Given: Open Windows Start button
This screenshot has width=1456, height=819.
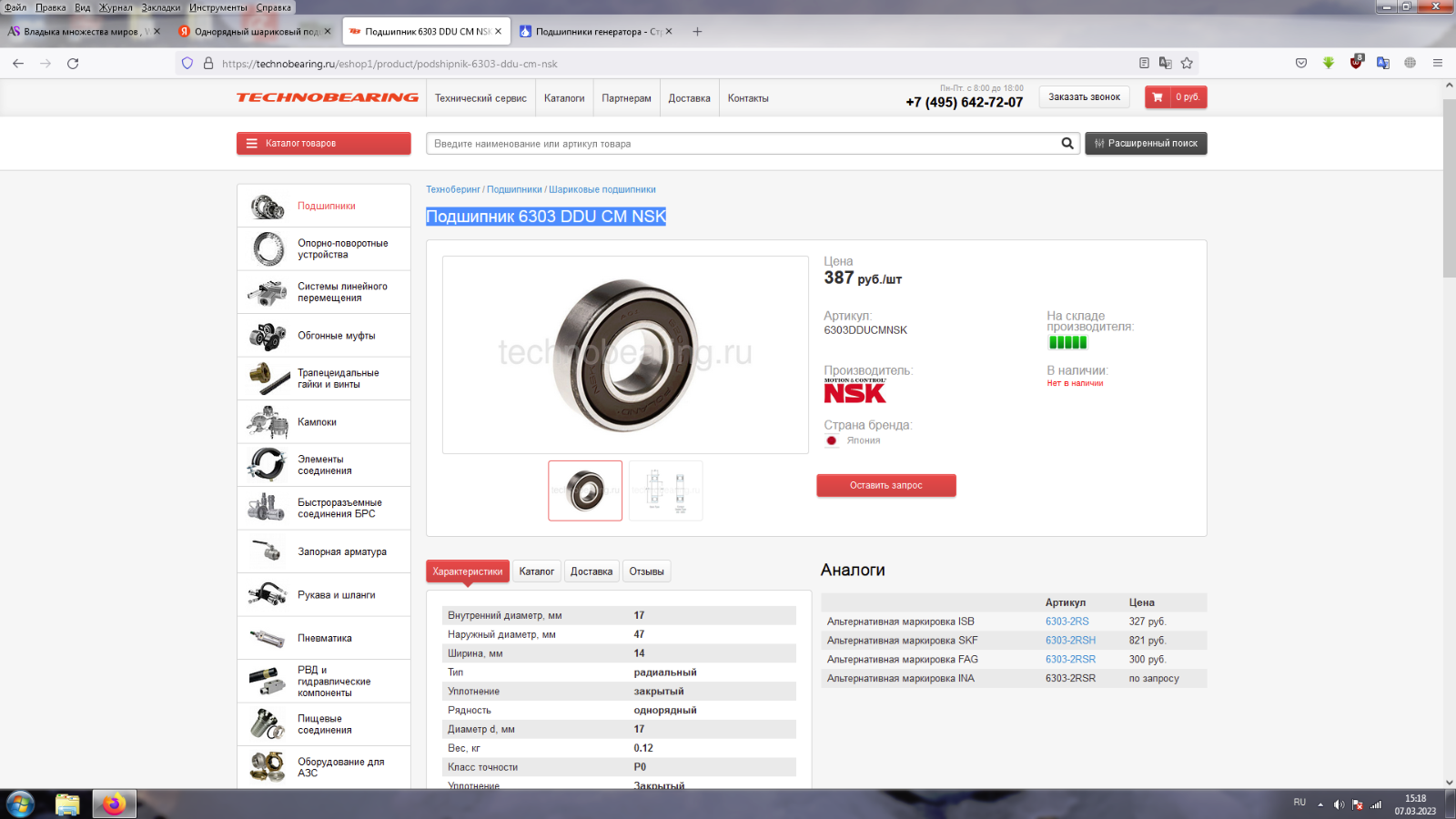Looking at the screenshot, I should point(20,804).
